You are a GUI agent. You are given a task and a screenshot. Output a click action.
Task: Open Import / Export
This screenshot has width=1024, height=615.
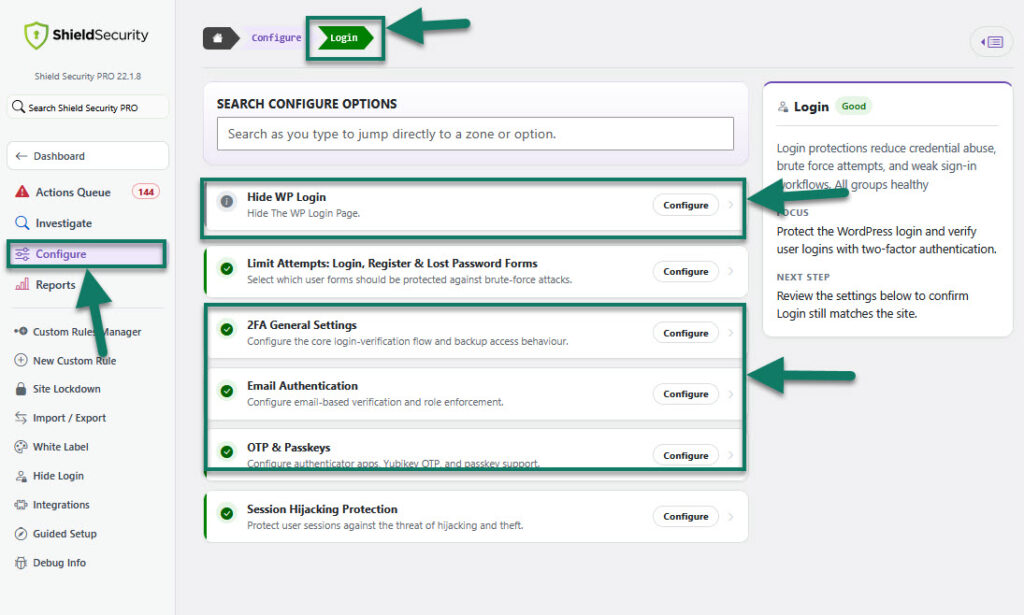click(x=69, y=418)
